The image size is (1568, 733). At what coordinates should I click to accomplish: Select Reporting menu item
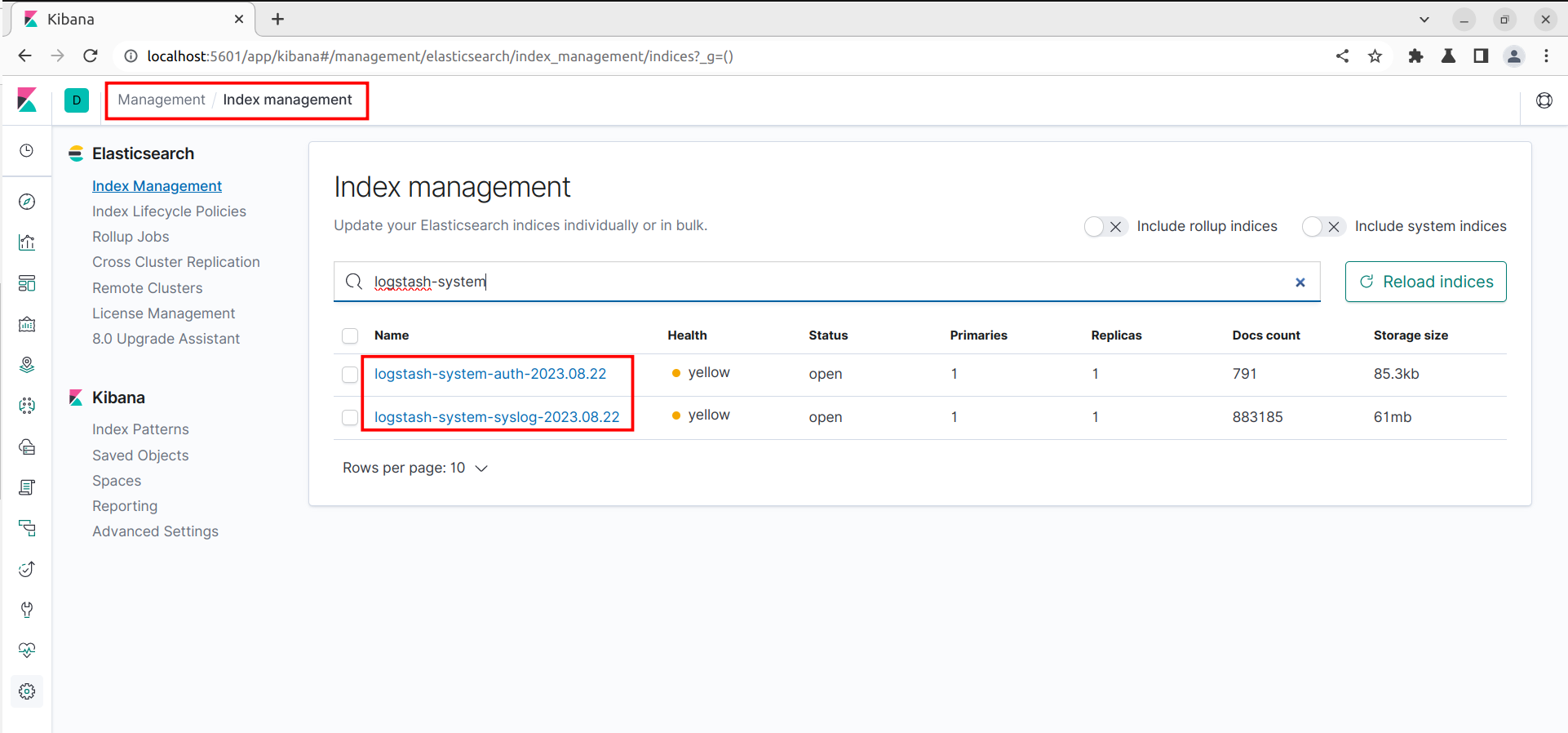pyautogui.click(x=125, y=506)
